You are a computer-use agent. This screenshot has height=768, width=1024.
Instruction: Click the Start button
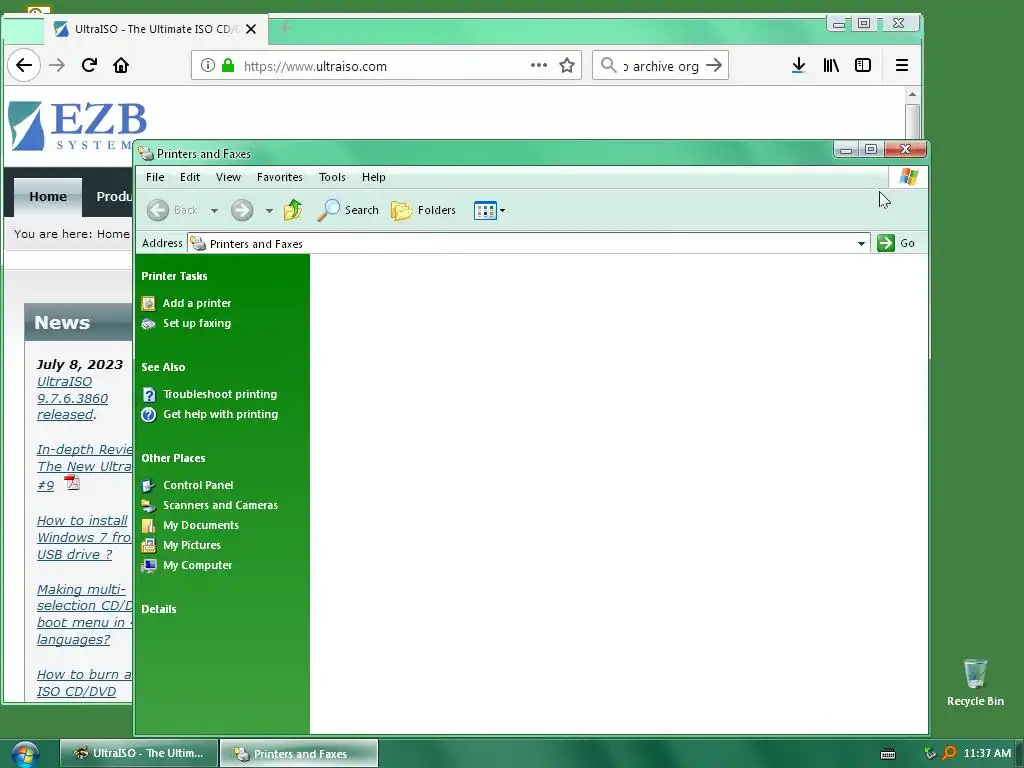click(x=25, y=754)
